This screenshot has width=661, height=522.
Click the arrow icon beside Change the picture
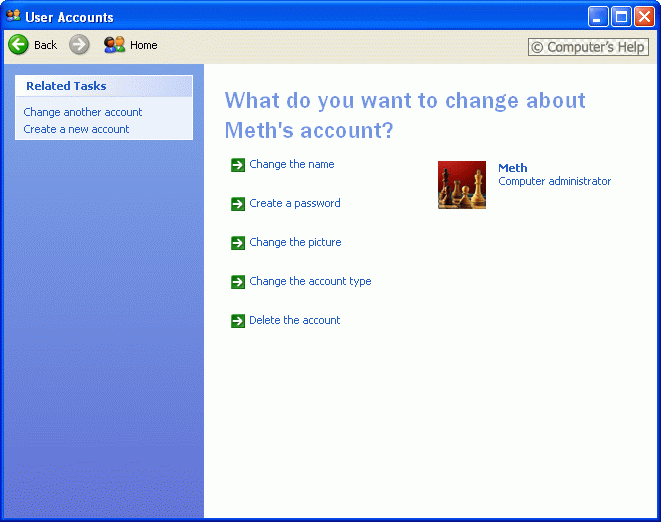[238, 243]
